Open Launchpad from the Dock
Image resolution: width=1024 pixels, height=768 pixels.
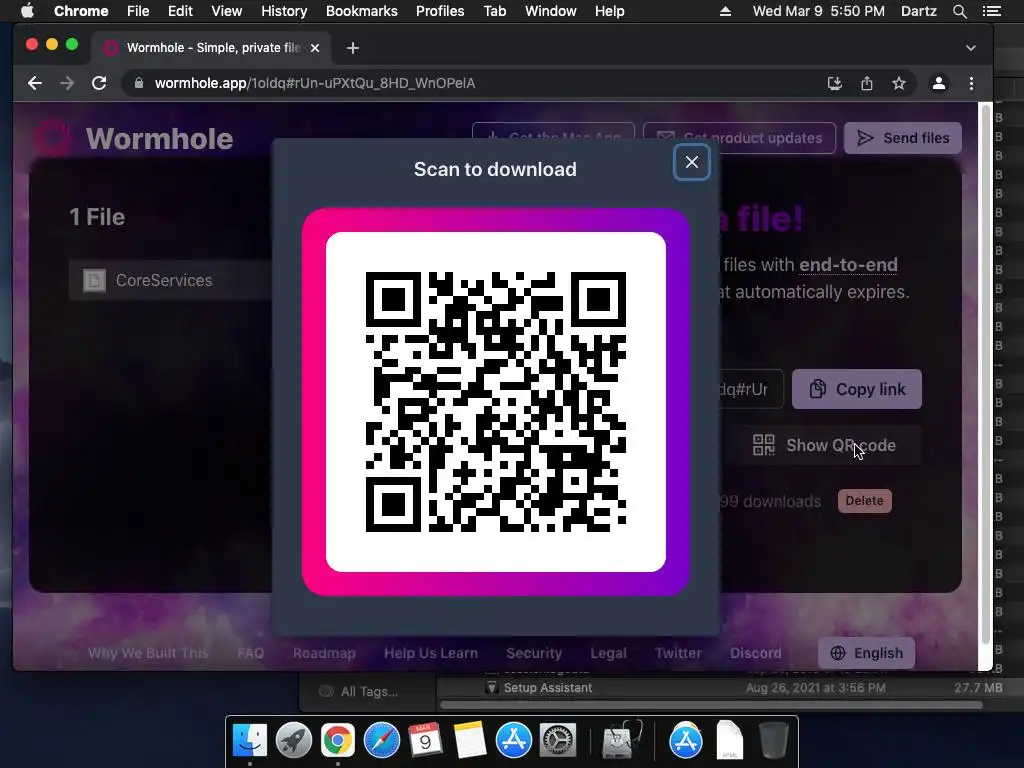point(294,740)
